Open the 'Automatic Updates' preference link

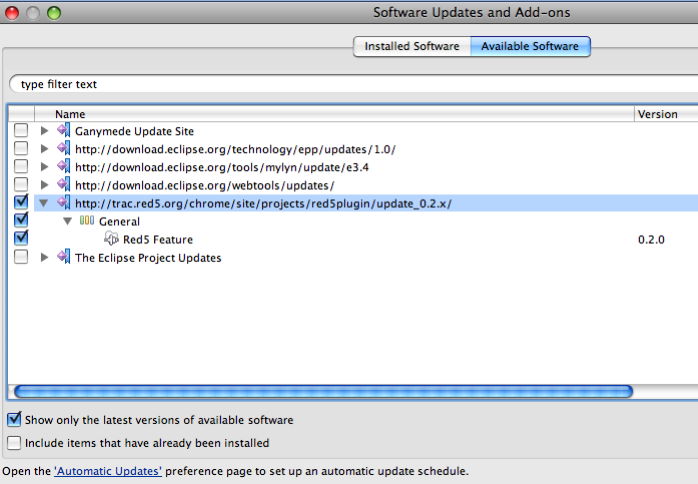coord(108,471)
